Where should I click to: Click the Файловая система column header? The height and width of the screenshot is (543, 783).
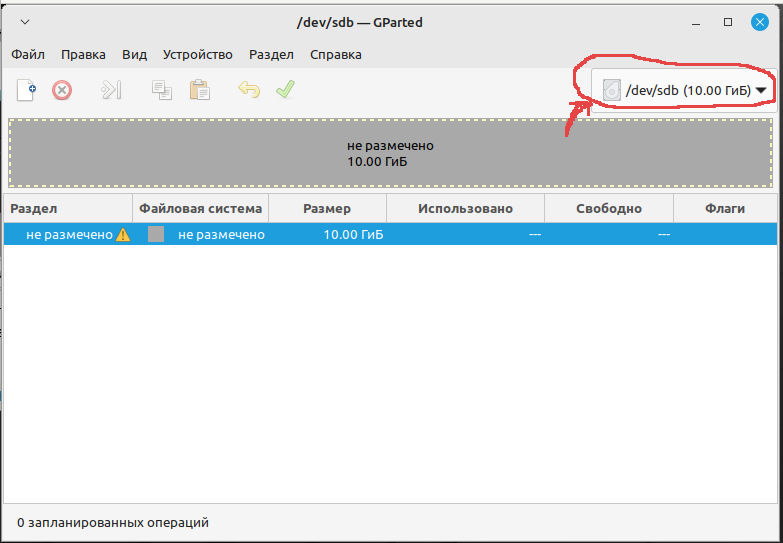(x=200, y=208)
